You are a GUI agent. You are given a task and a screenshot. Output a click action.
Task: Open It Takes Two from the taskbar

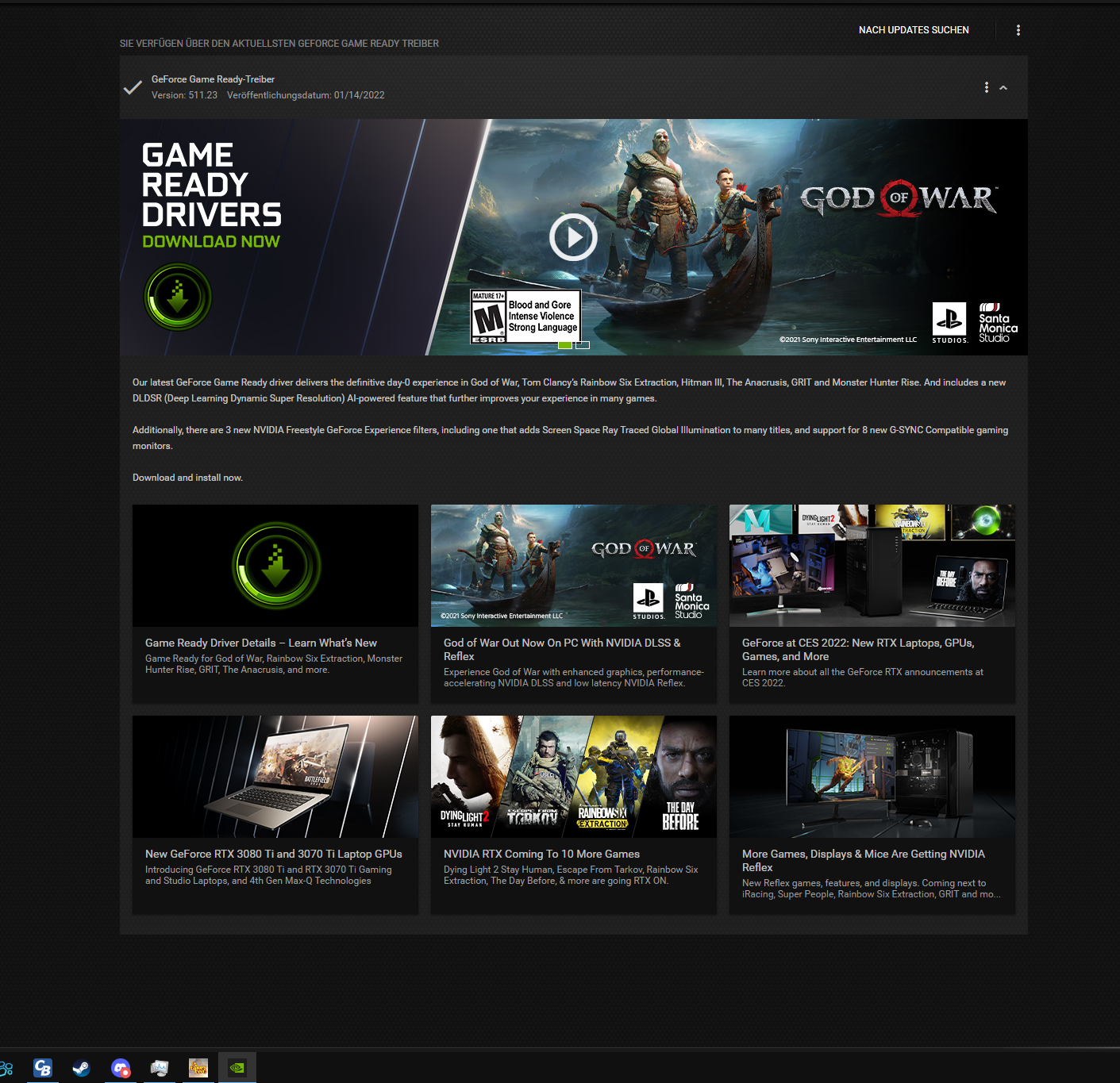(x=198, y=1068)
